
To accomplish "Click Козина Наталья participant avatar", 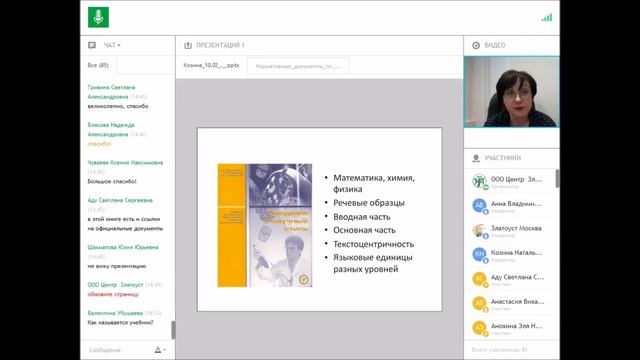I will point(480,255).
